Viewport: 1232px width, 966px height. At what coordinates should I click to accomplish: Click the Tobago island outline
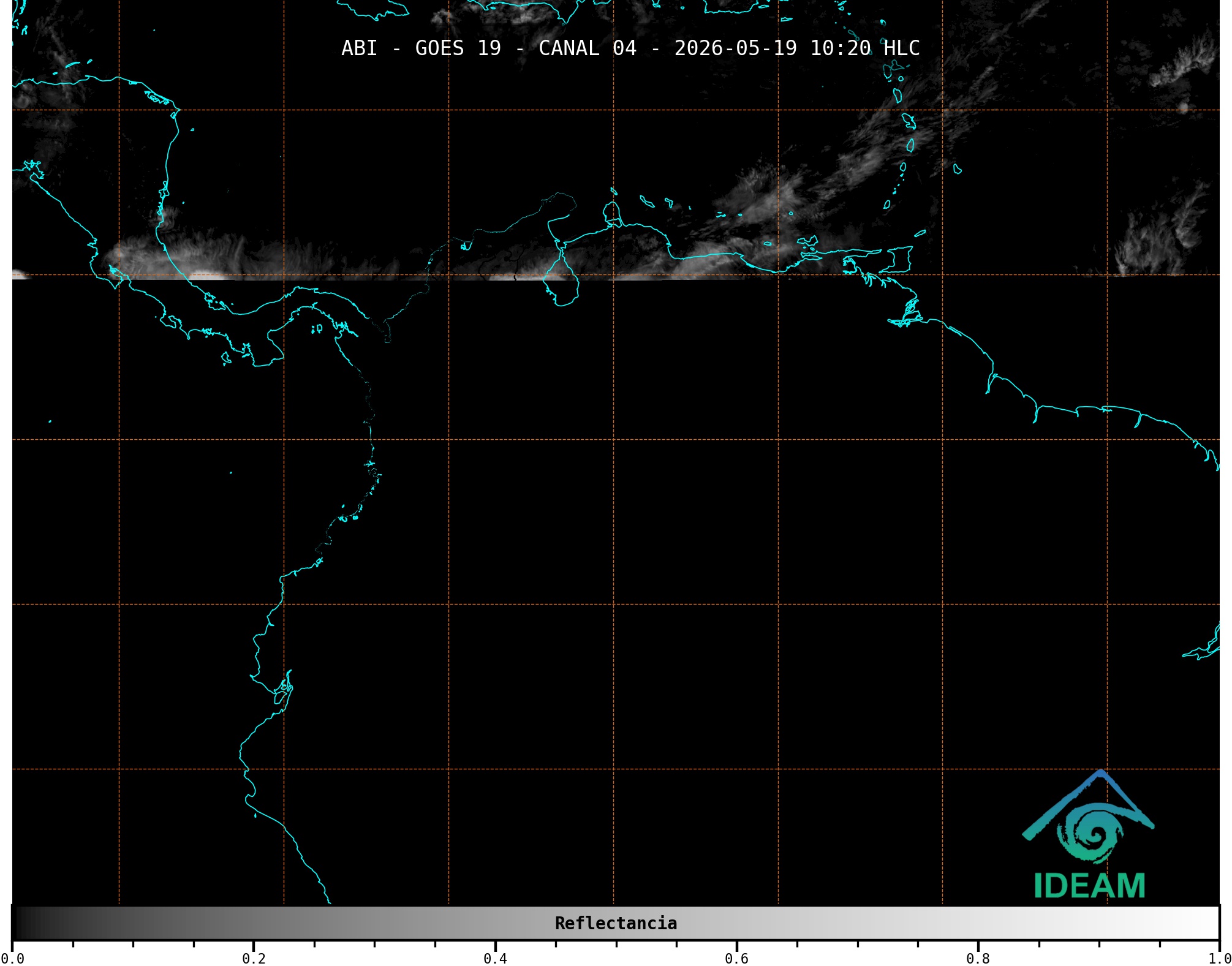click(x=920, y=233)
